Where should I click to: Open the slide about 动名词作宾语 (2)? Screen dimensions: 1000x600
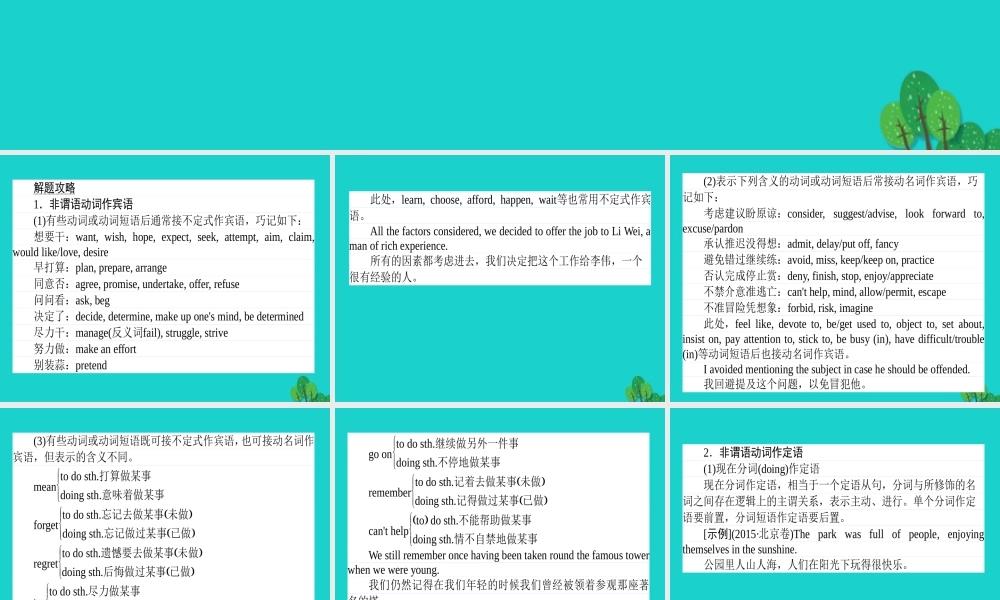click(x=835, y=278)
